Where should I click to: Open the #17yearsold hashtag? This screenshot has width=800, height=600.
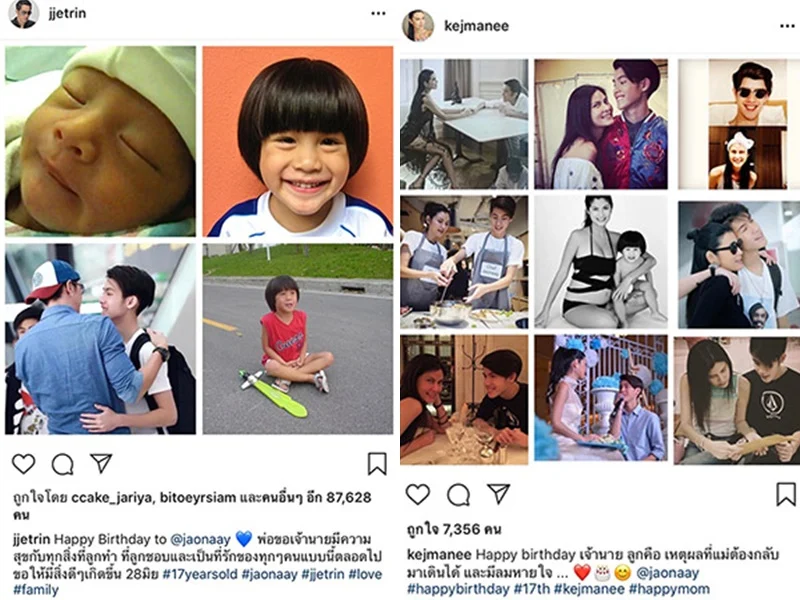tap(200, 574)
